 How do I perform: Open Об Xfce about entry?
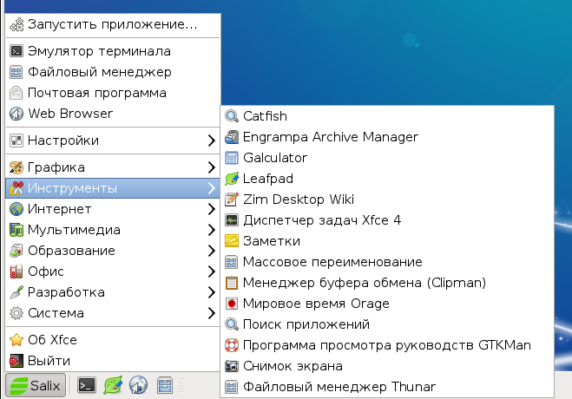112,340
